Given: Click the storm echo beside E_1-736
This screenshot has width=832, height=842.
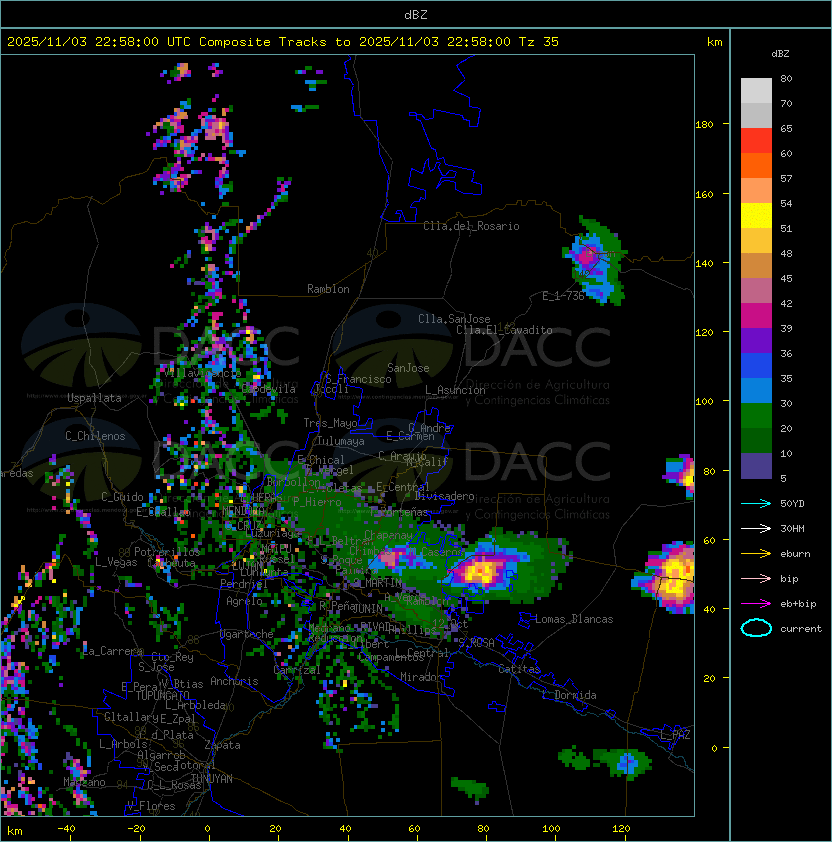Looking at the screenshot, I should 595,260.
